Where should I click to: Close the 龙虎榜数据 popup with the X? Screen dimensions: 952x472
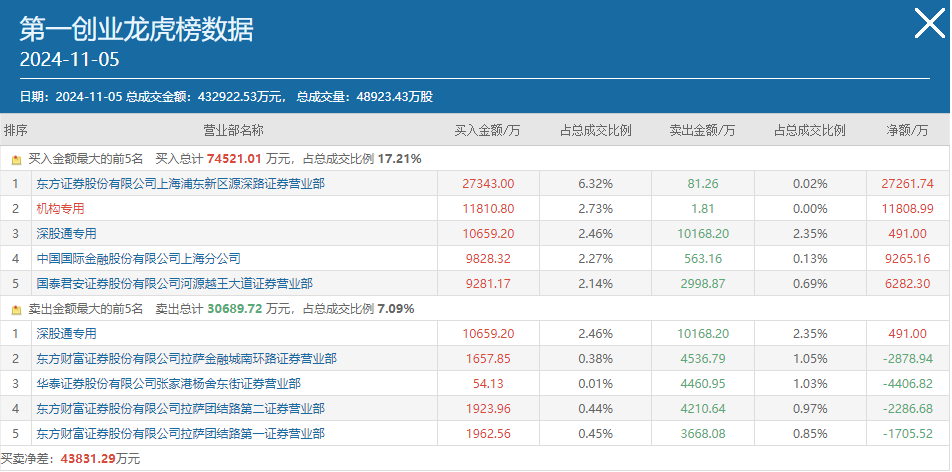(x=930, y=23)
